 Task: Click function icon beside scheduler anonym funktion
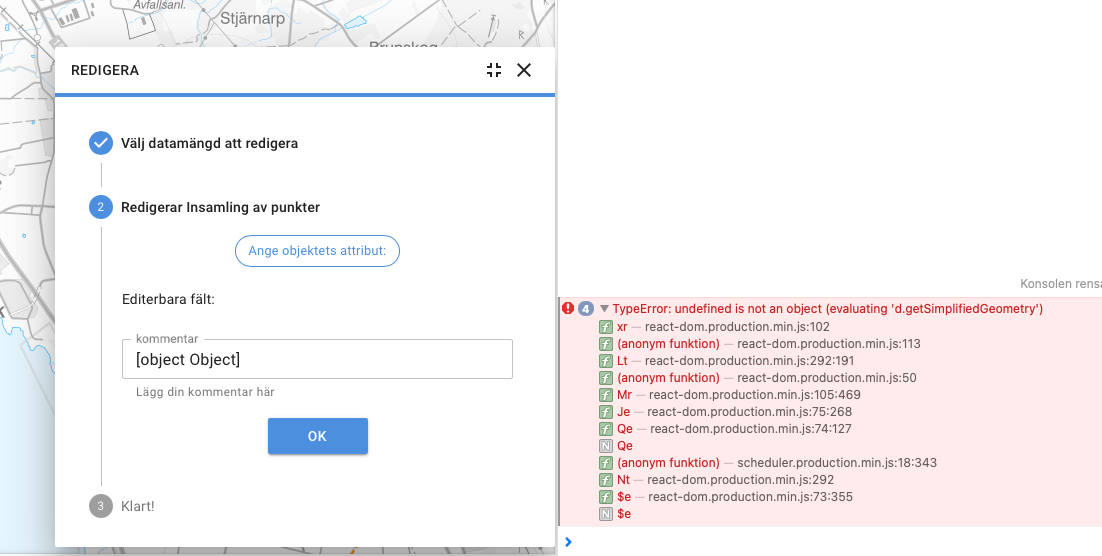point(606,463)
